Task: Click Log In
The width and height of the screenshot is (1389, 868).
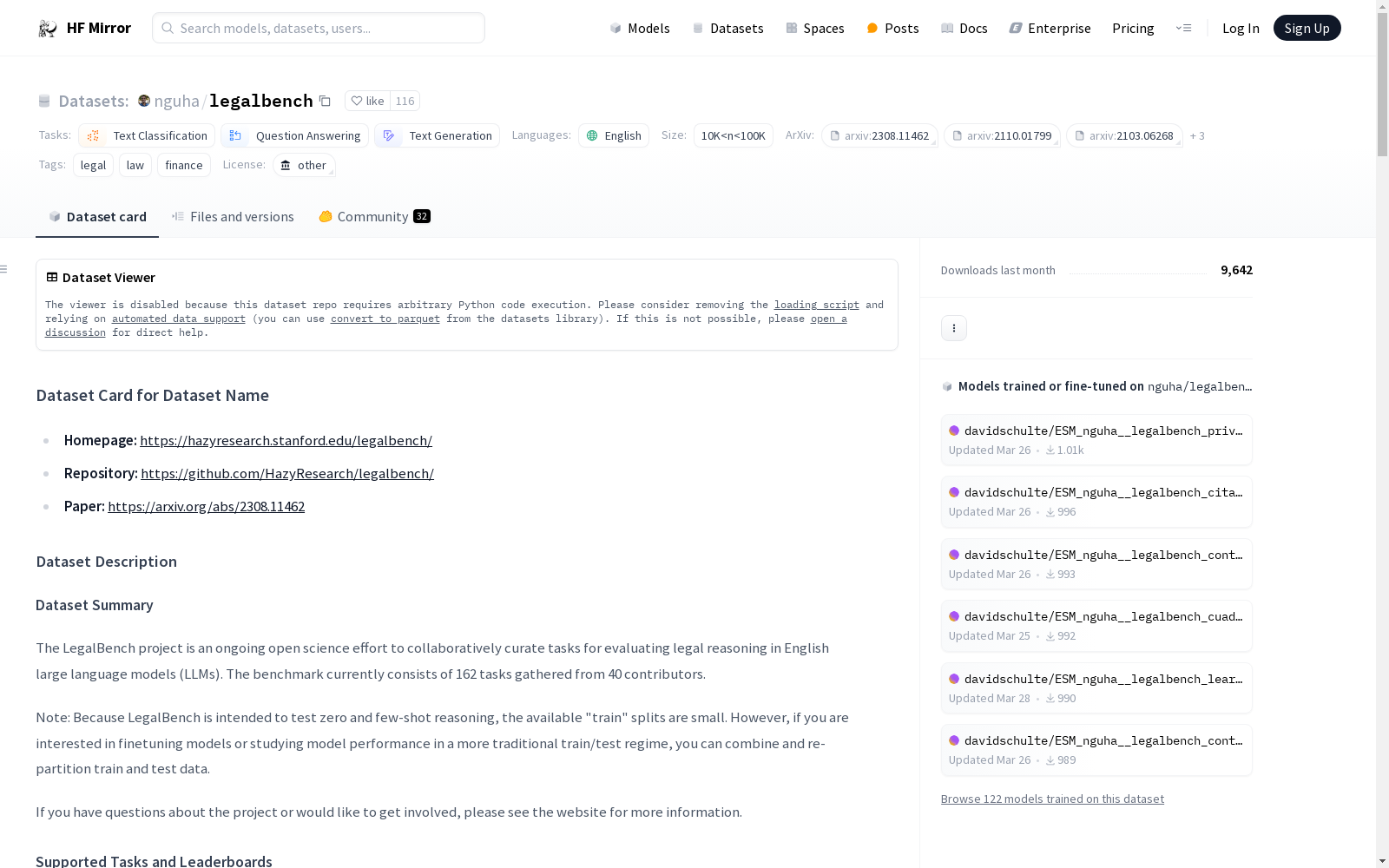Action: (1241, 28)
